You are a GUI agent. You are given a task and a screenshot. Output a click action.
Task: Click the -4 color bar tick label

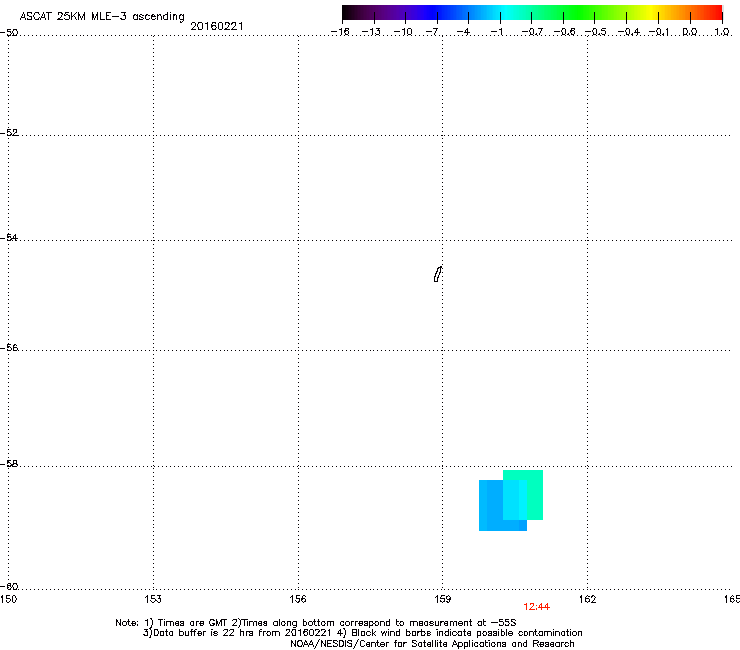pyautogui.click(x=463, y=32)
